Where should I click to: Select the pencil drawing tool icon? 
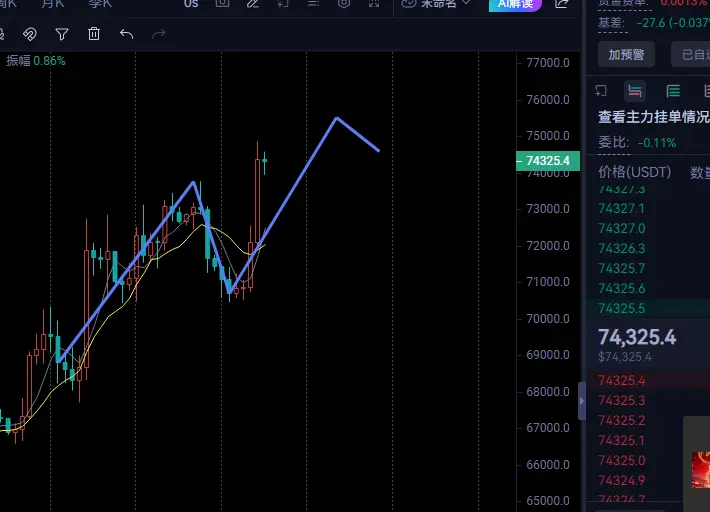coord(253,4)
